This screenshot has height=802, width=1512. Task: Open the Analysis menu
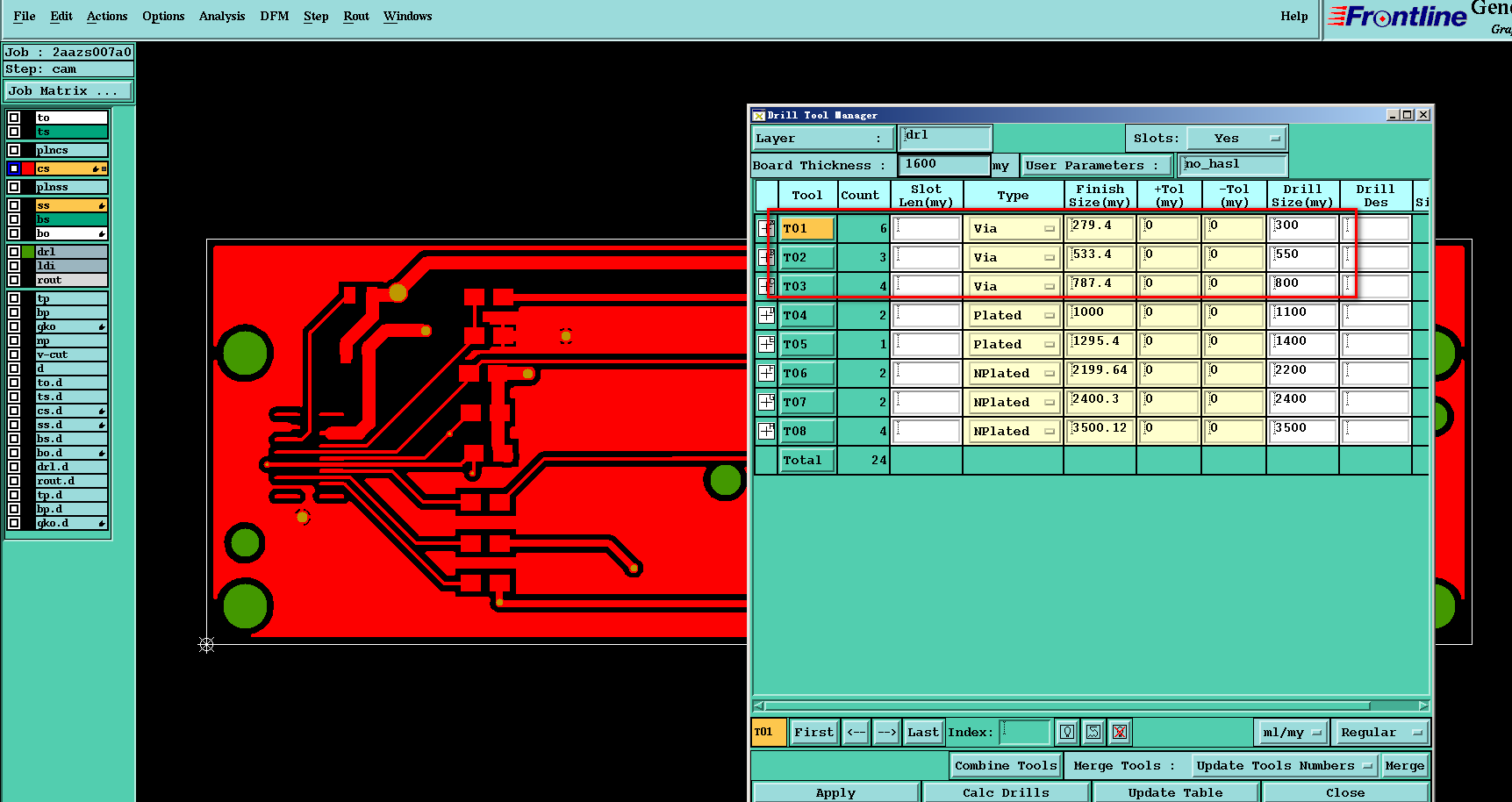[x=221, y=16]
